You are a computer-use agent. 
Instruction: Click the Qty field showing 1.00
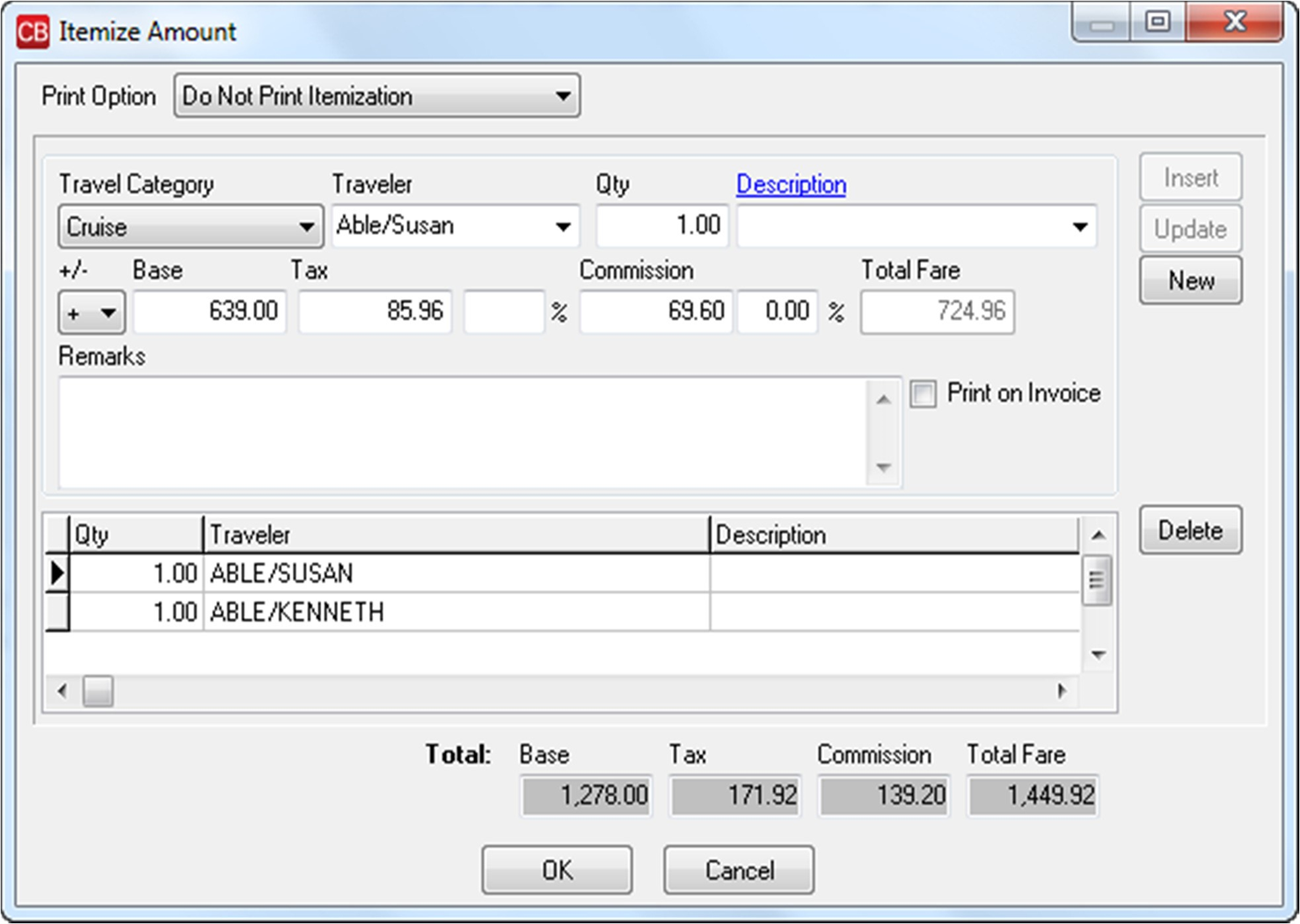point(662,226)
